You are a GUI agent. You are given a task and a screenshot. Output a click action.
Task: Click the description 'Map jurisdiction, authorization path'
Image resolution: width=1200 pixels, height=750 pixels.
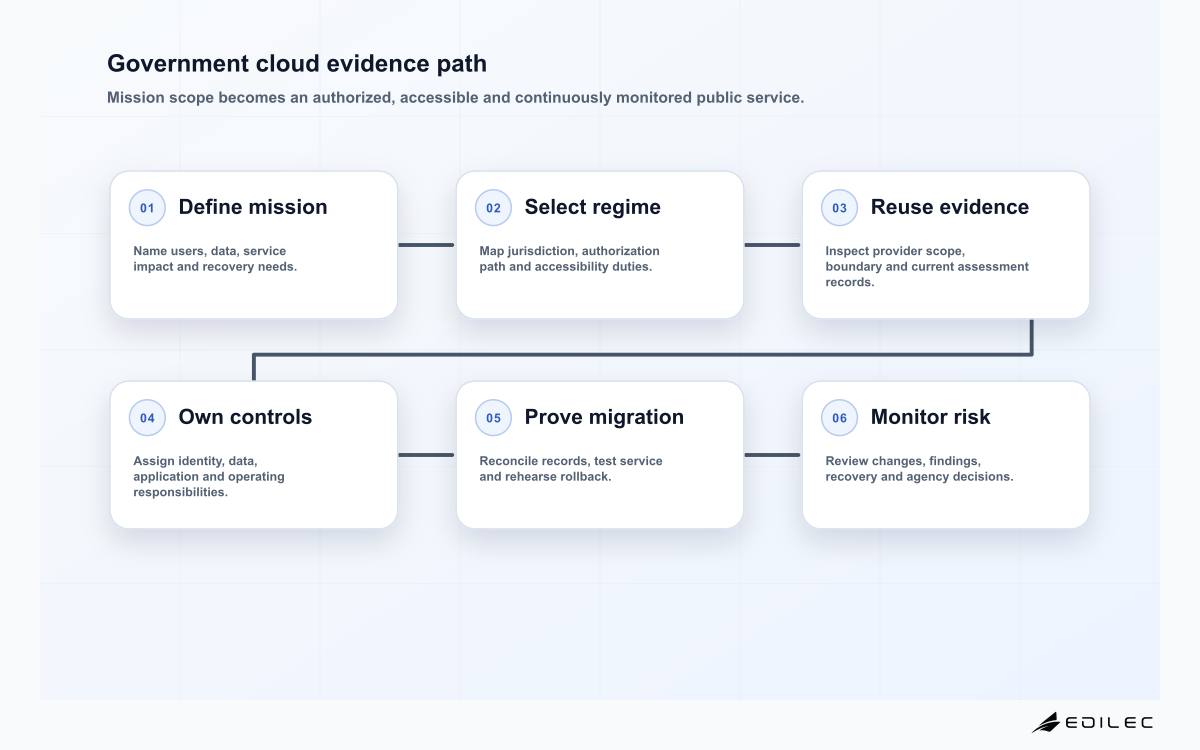569,259
